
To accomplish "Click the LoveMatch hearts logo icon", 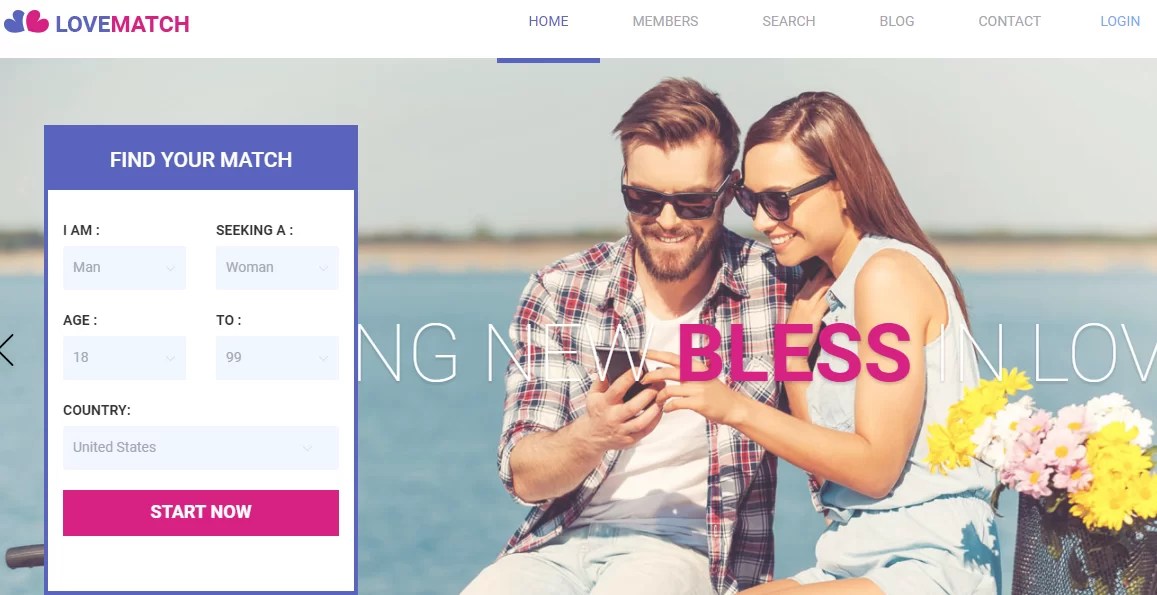I will click(26, 22).
